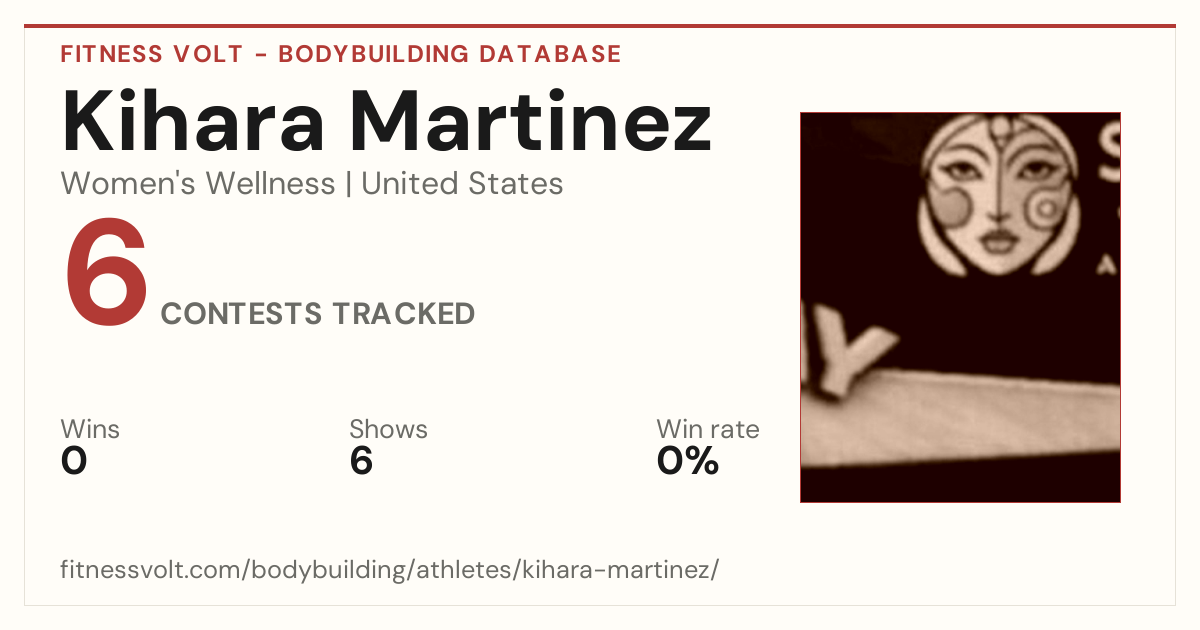Click the fitnessvolt.com athlete URL link
The image size is (1200, 630).
coord(390,570)
